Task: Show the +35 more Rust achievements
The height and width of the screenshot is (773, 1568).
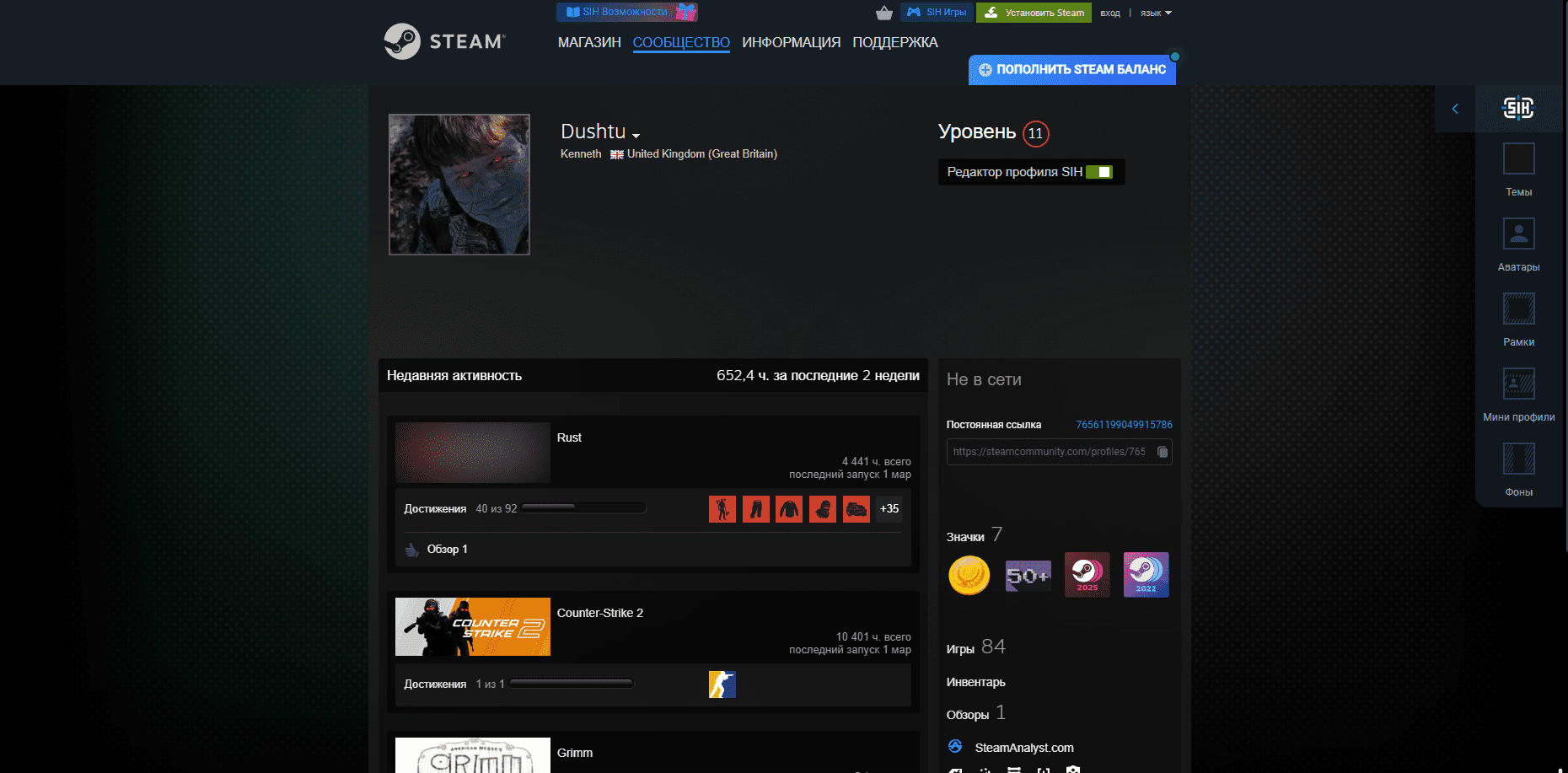Action: (889, 509)
